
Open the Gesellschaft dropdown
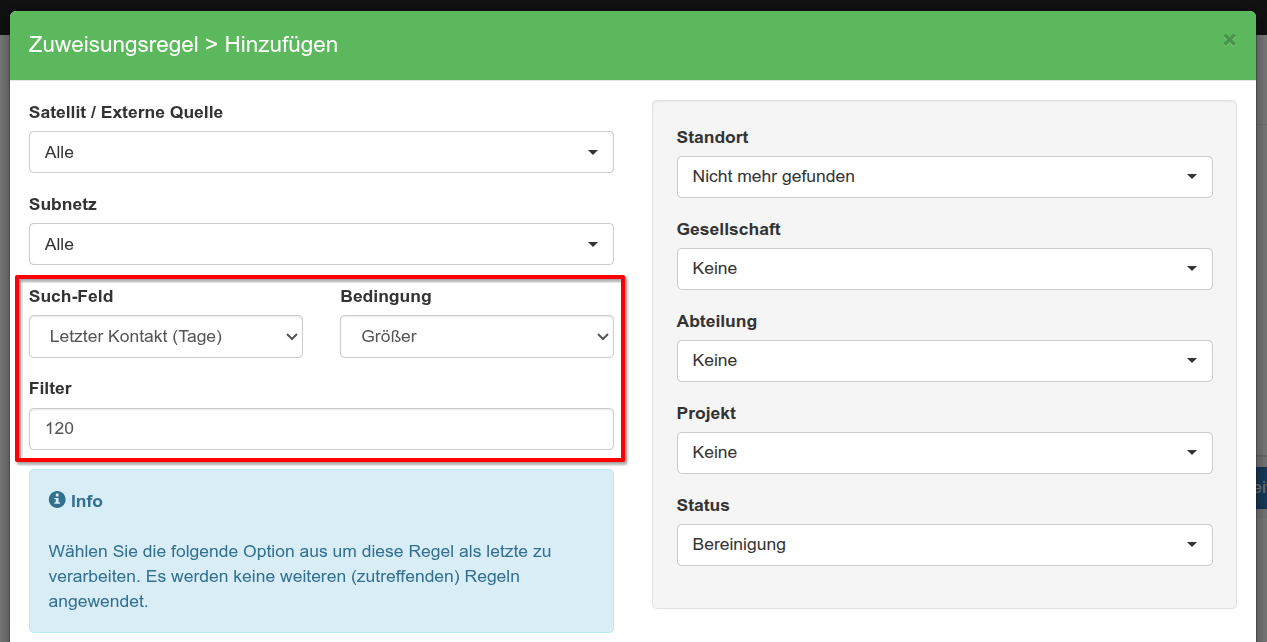(x=945, y=268)
